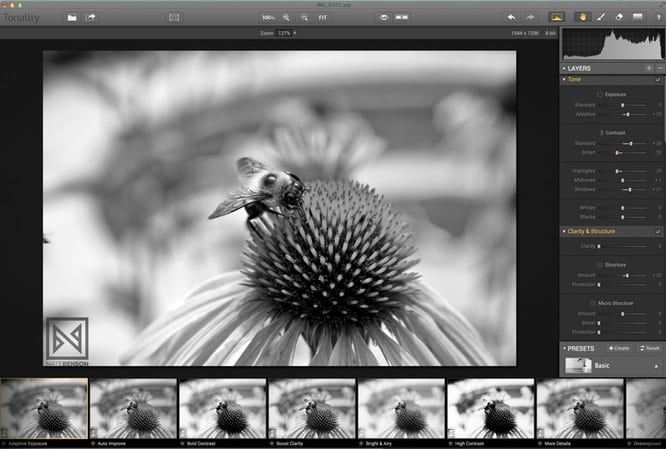
Task: Toggle the Tone section checkmark
Action: tap(658, 79)
